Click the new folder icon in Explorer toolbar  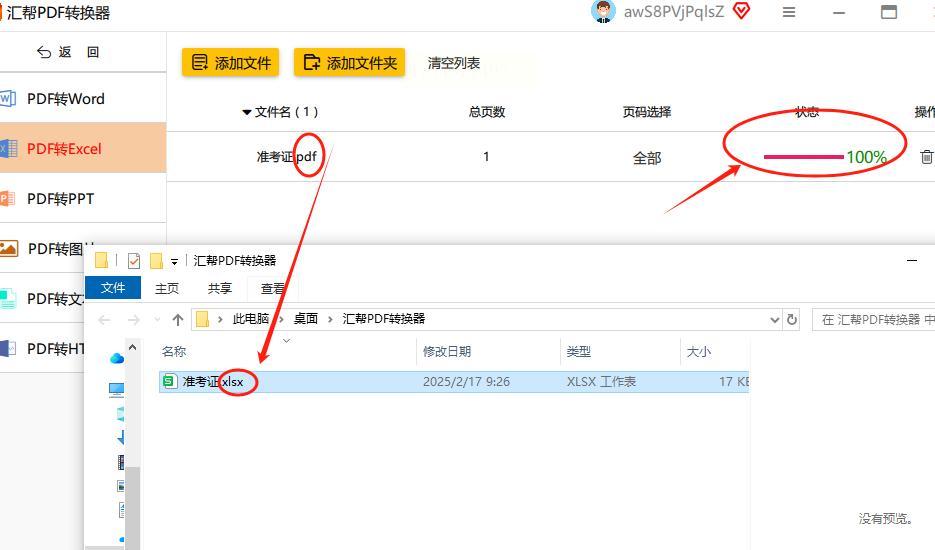[156, 261]
